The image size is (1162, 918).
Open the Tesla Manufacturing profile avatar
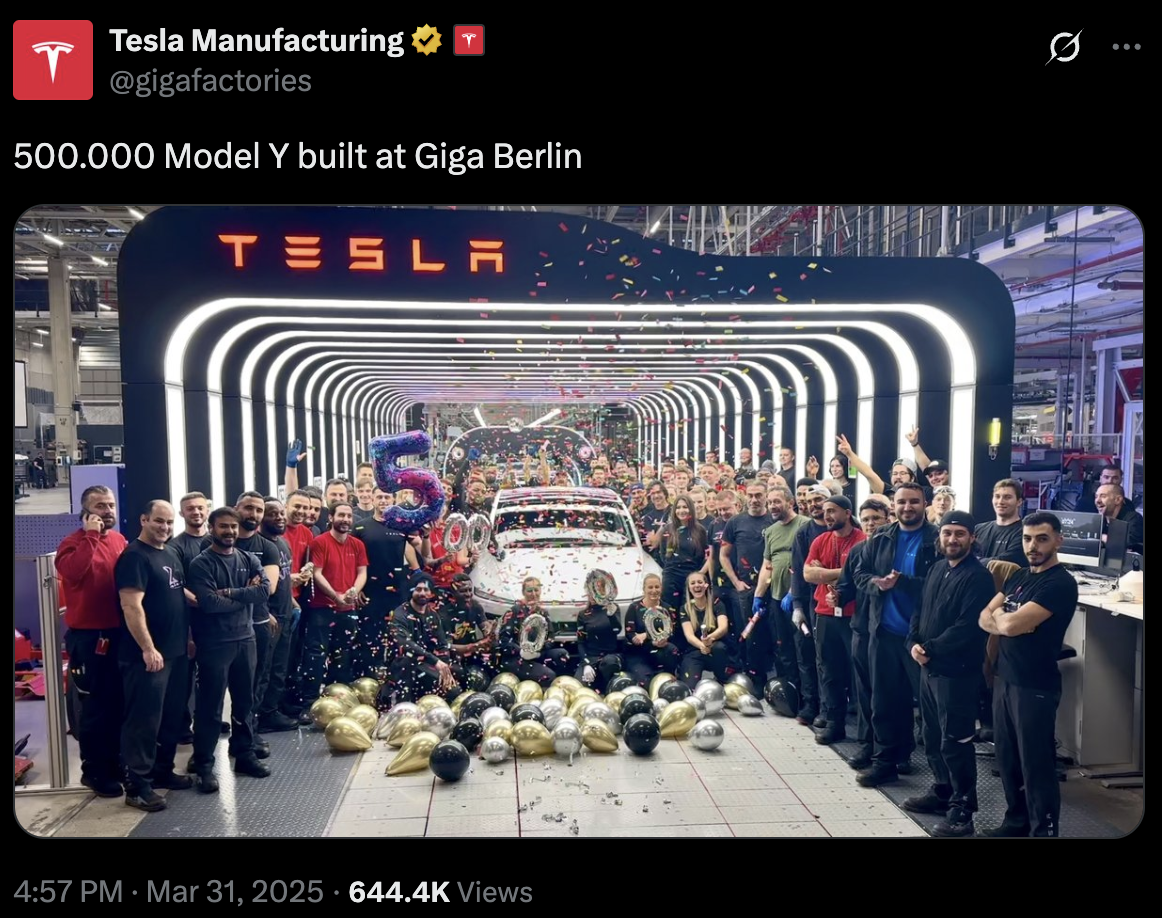53,60
